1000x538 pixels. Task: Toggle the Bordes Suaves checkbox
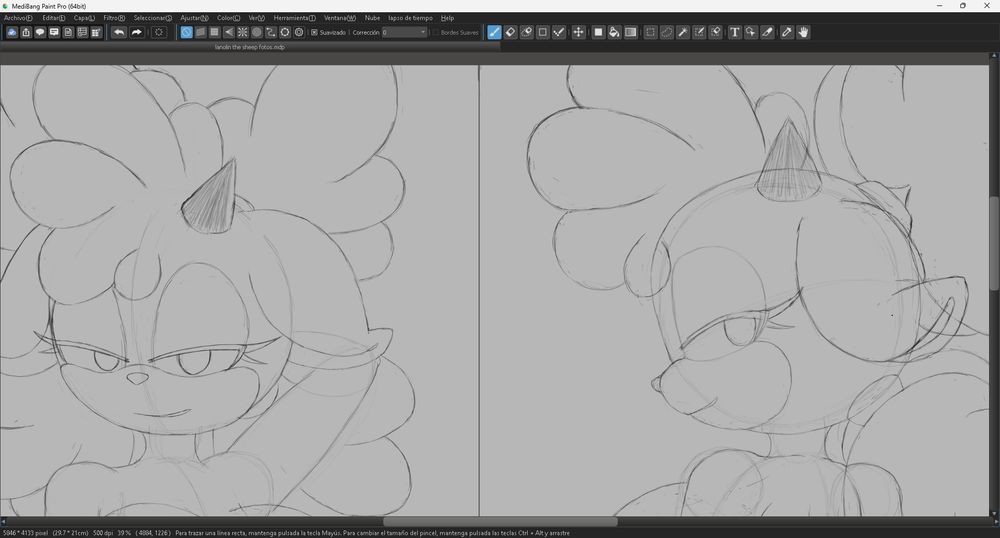coord(436,32)
